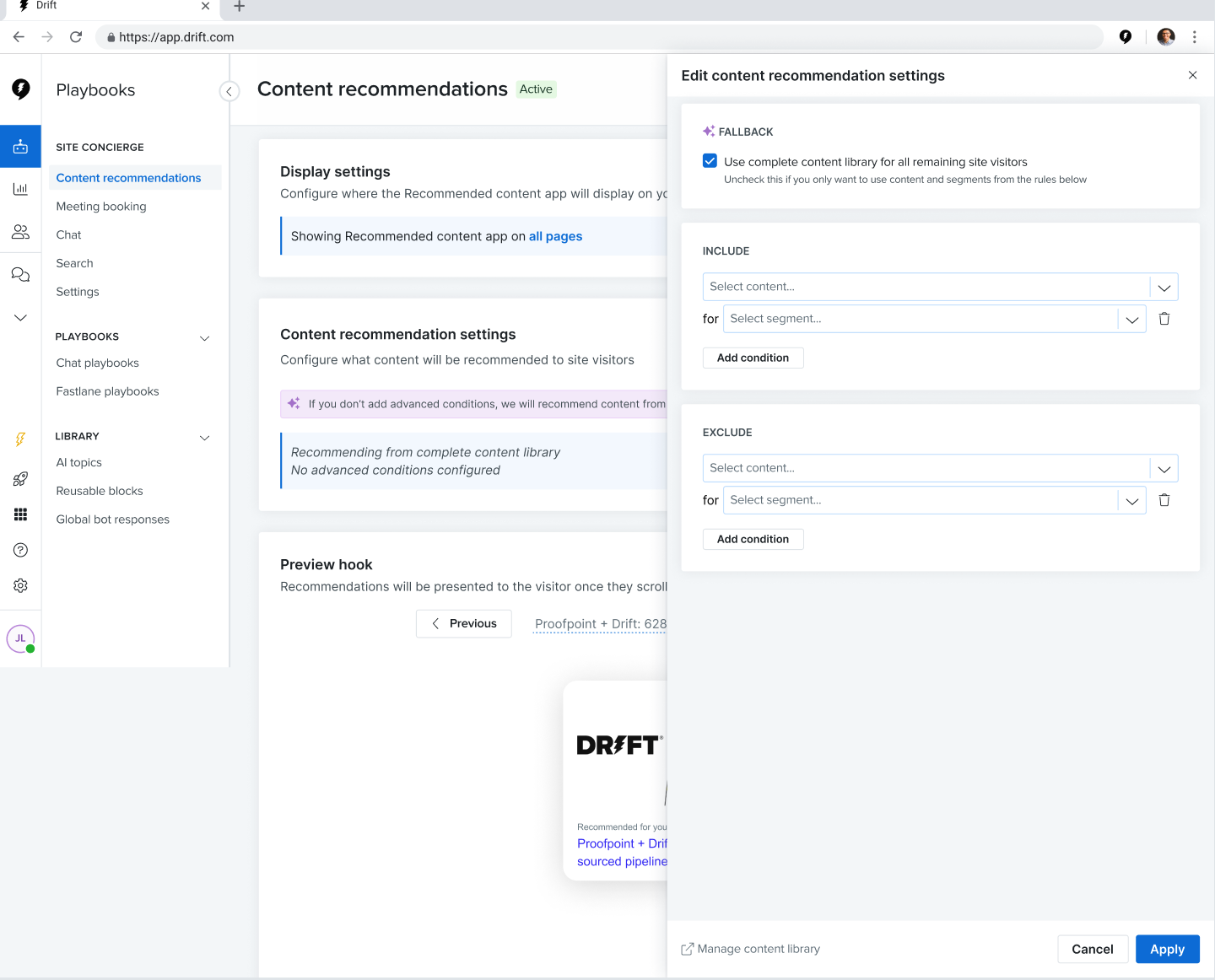
Task: Collapse the PLAYBOOKS section chevron
Action: coord(204,338)
